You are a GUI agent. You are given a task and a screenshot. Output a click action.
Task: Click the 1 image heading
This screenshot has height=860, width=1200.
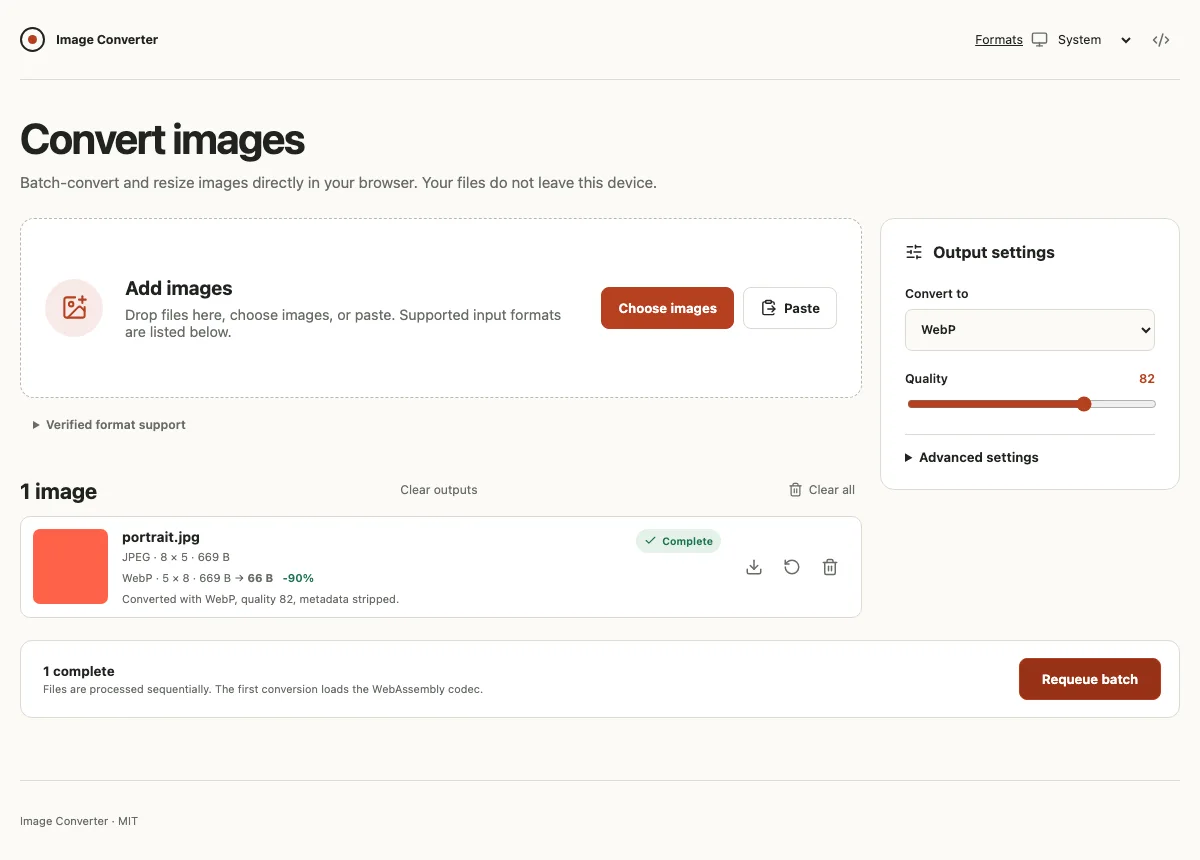tap(59, 491)
